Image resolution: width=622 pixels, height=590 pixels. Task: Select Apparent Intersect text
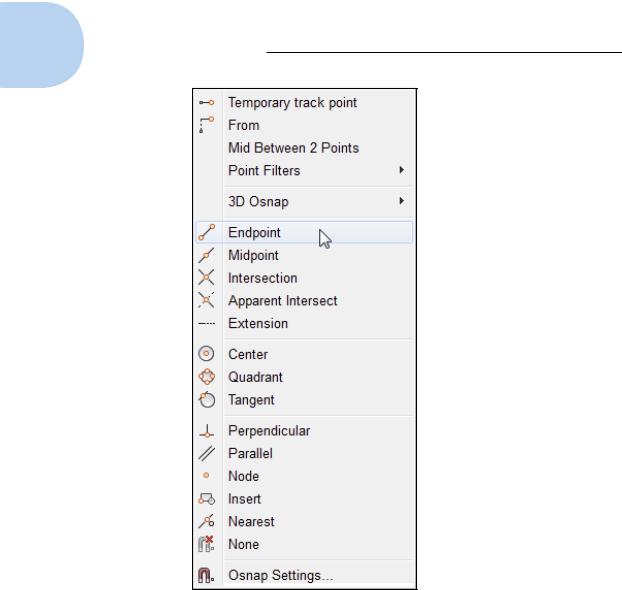pos(283,301)
